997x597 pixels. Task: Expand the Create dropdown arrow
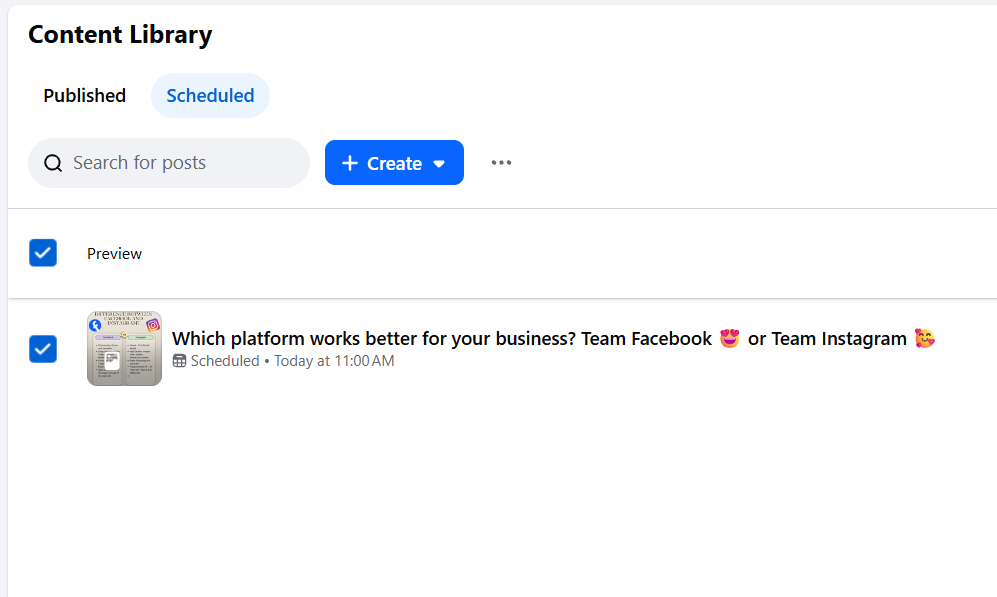(x=439, y=164)
